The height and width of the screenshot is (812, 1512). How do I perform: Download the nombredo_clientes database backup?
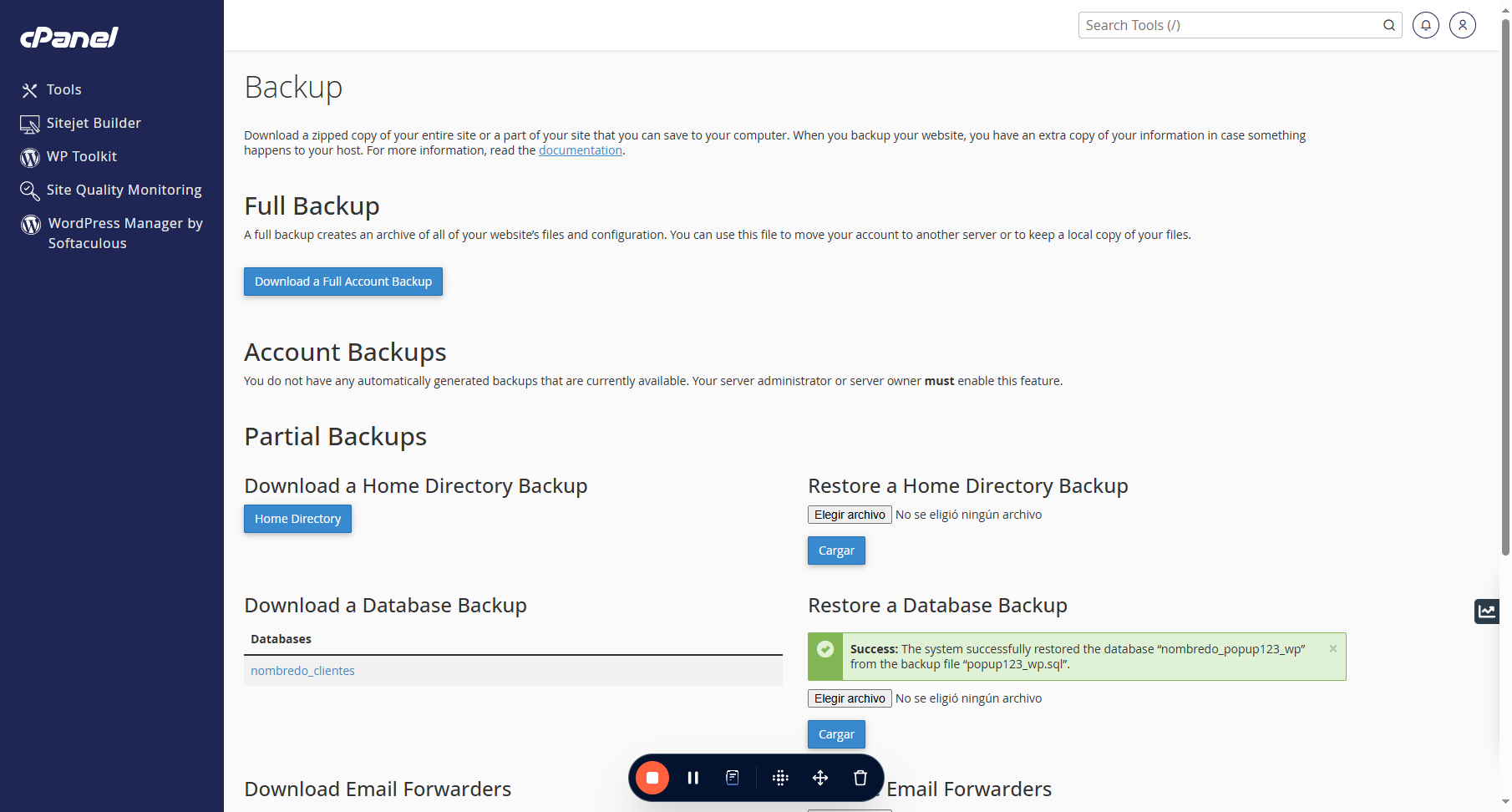(302, 671)
